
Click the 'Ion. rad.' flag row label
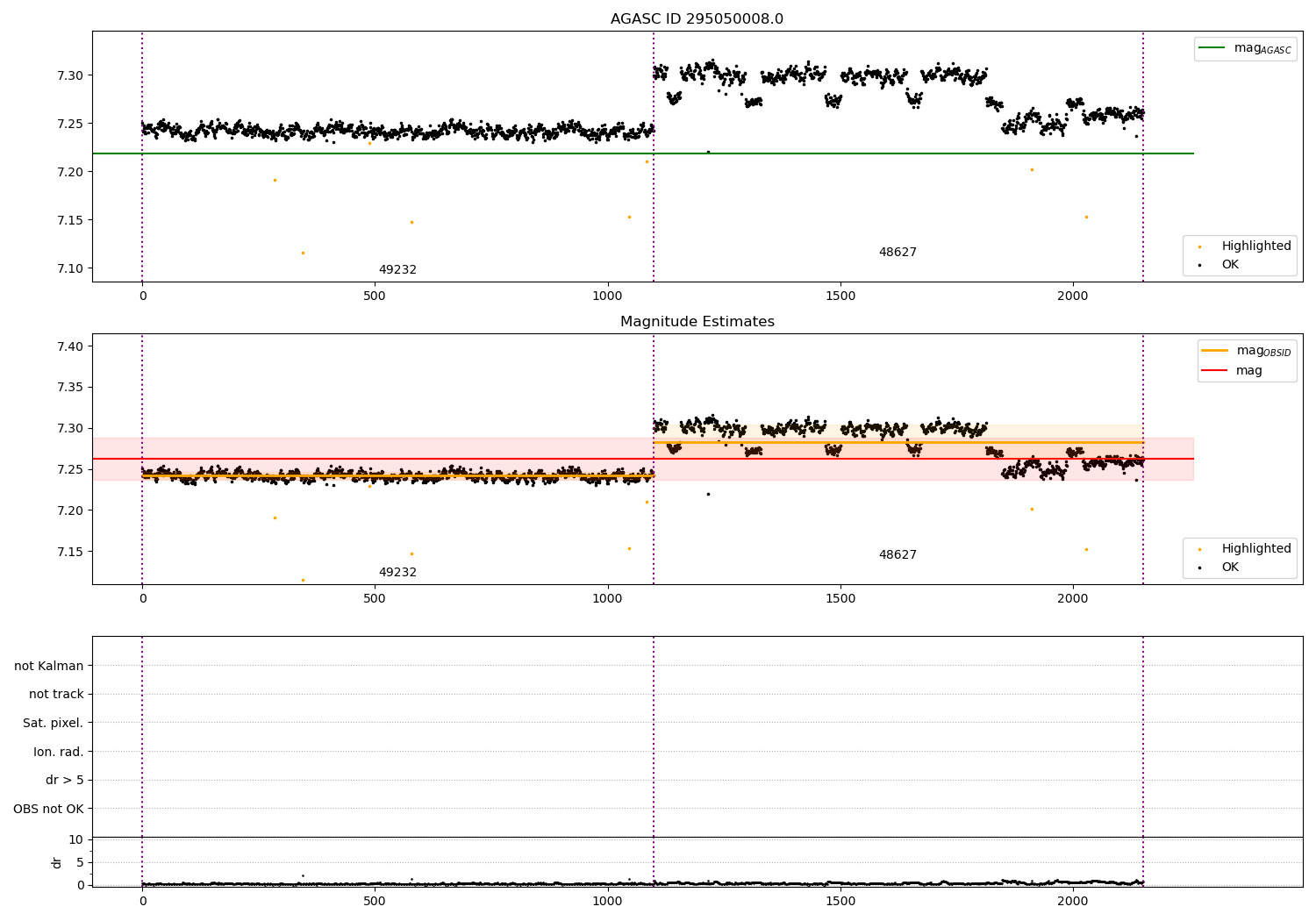click(59, 752)
